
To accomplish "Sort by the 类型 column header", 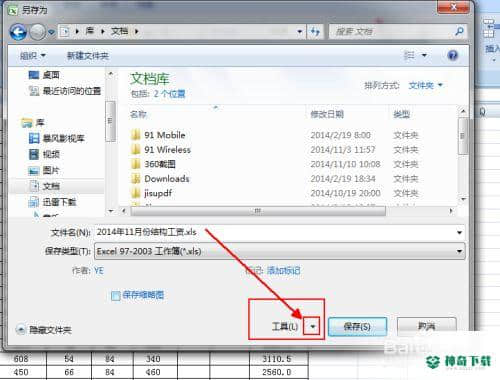I will pos(402,114).
